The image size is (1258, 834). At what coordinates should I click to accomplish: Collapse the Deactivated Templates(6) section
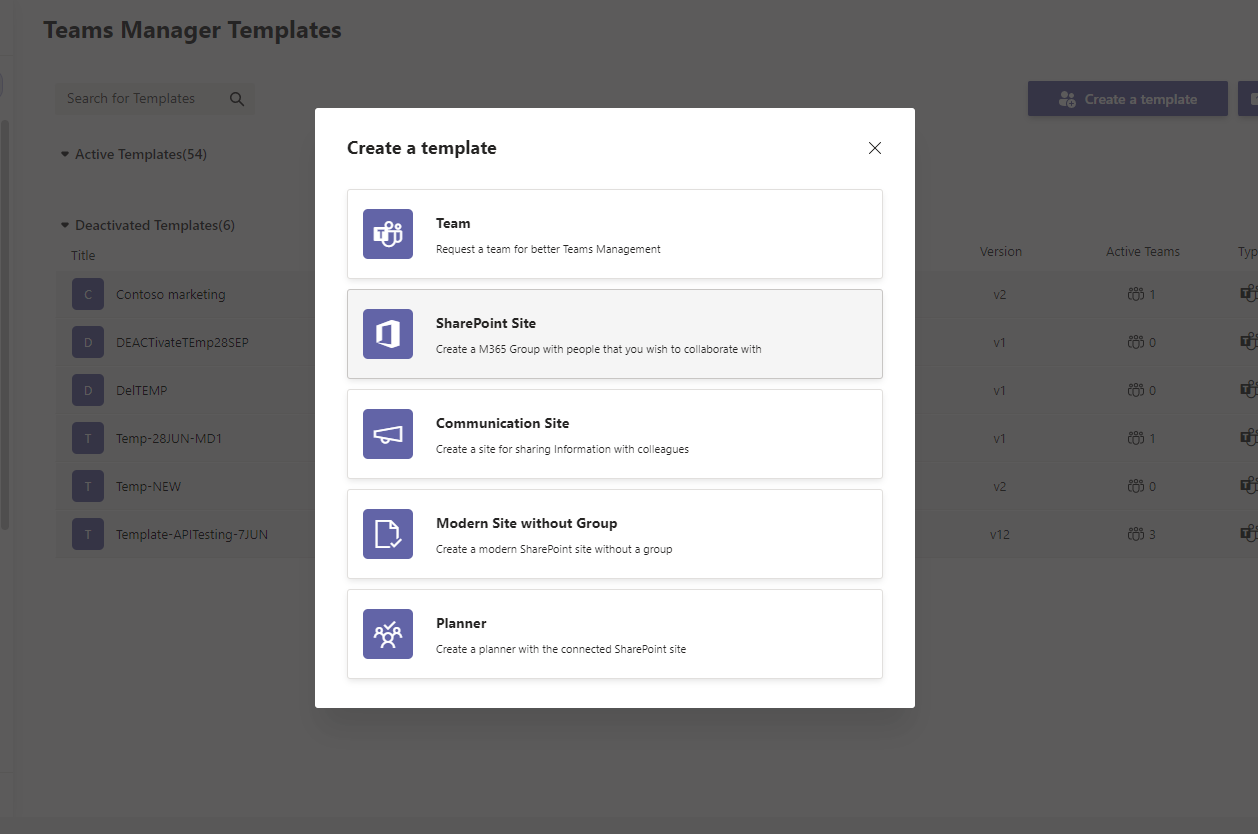pyautogui.click(x=65, y=225)
